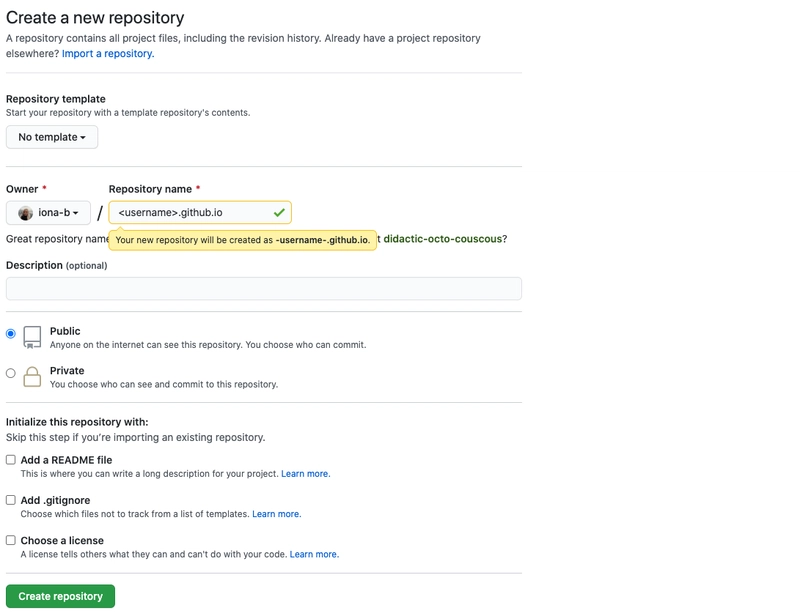Image resolution: width=800 pixels, height=616 pixels.
Task: Select the Public radio button
Action: tap(11, 334)
